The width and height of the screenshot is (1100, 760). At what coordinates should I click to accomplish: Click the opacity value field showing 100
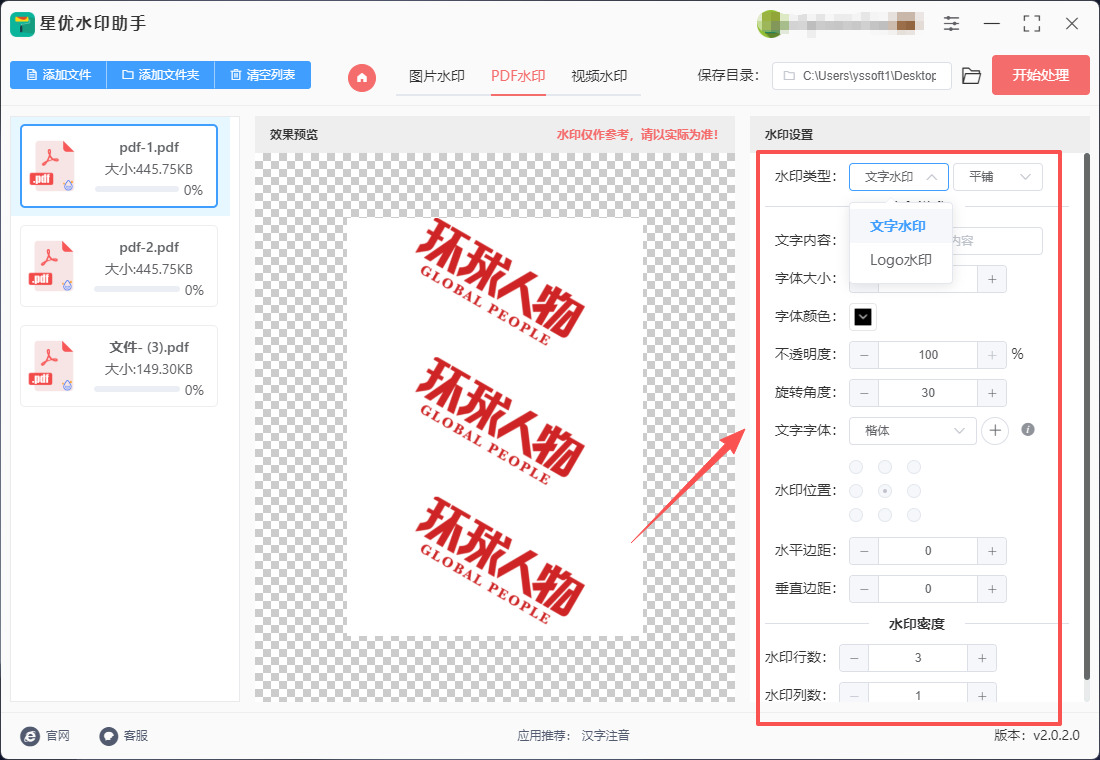click(x=927, y=355)
